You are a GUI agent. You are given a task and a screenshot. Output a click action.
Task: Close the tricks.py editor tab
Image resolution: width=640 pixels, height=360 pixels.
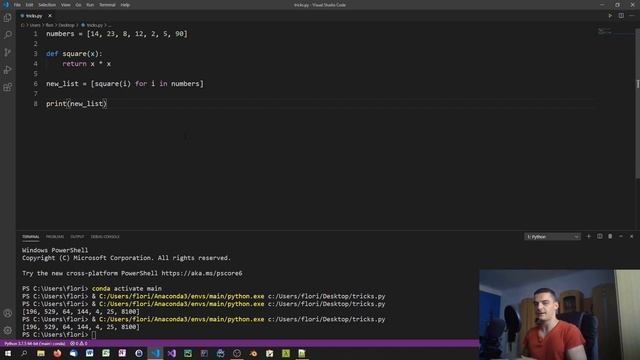pos(50,16)
